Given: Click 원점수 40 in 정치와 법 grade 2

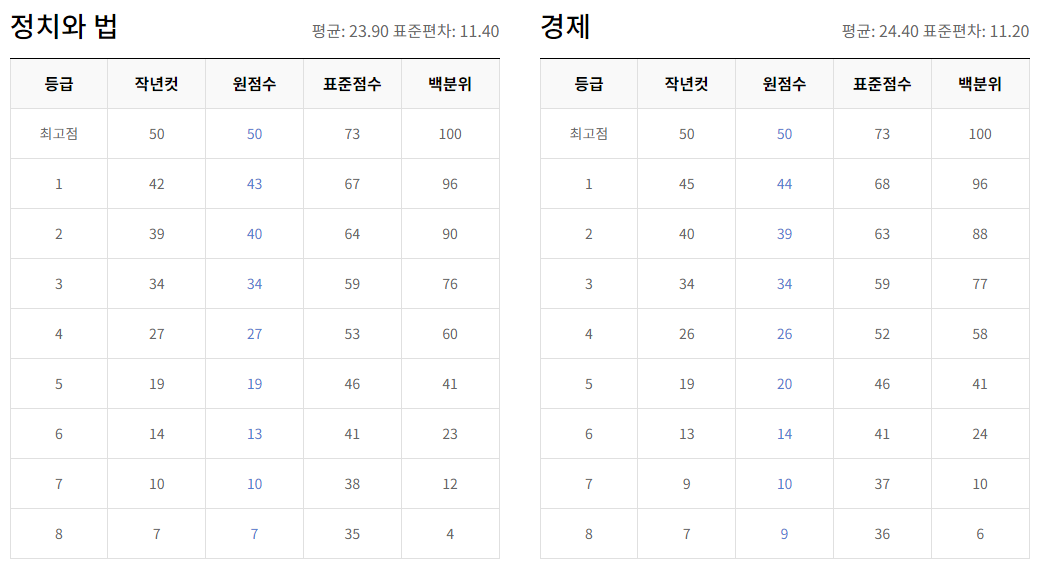Looking at the screenshot, I should pos(254,234).
